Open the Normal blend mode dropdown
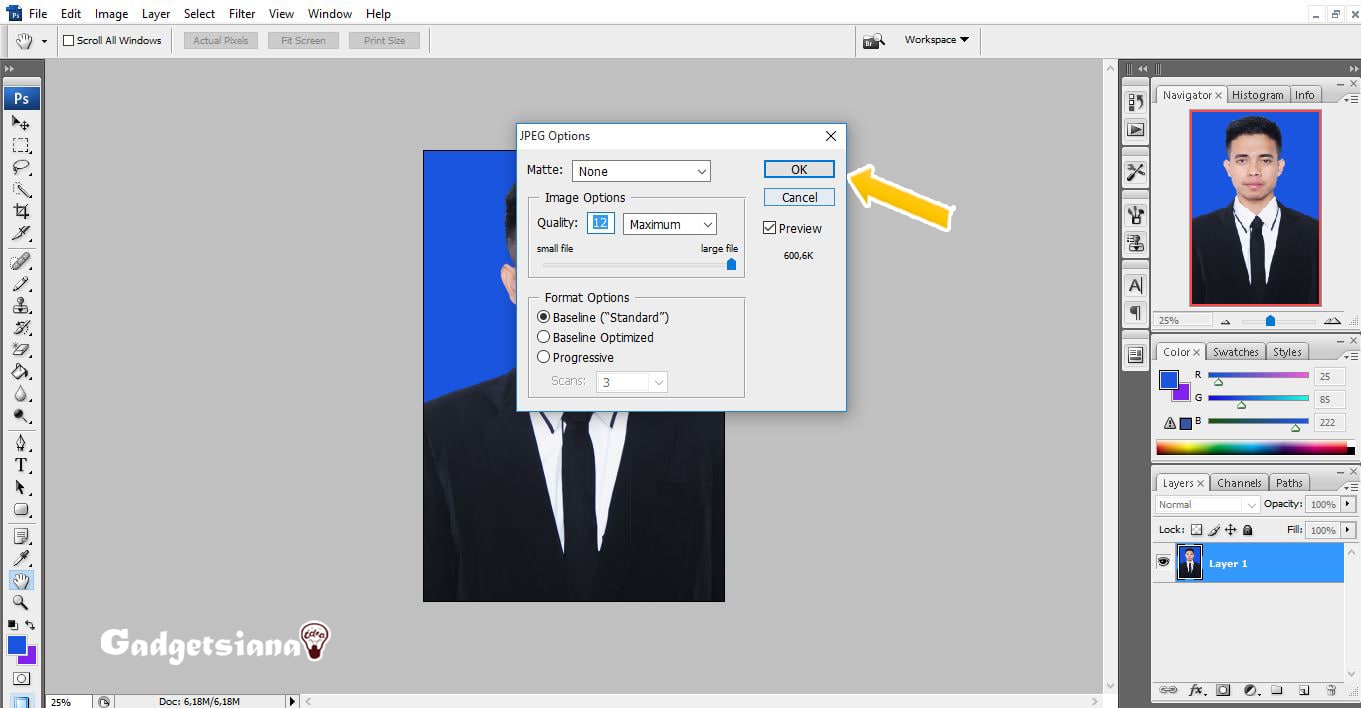Screen dimensions: 1361x708 (1207, 504)
